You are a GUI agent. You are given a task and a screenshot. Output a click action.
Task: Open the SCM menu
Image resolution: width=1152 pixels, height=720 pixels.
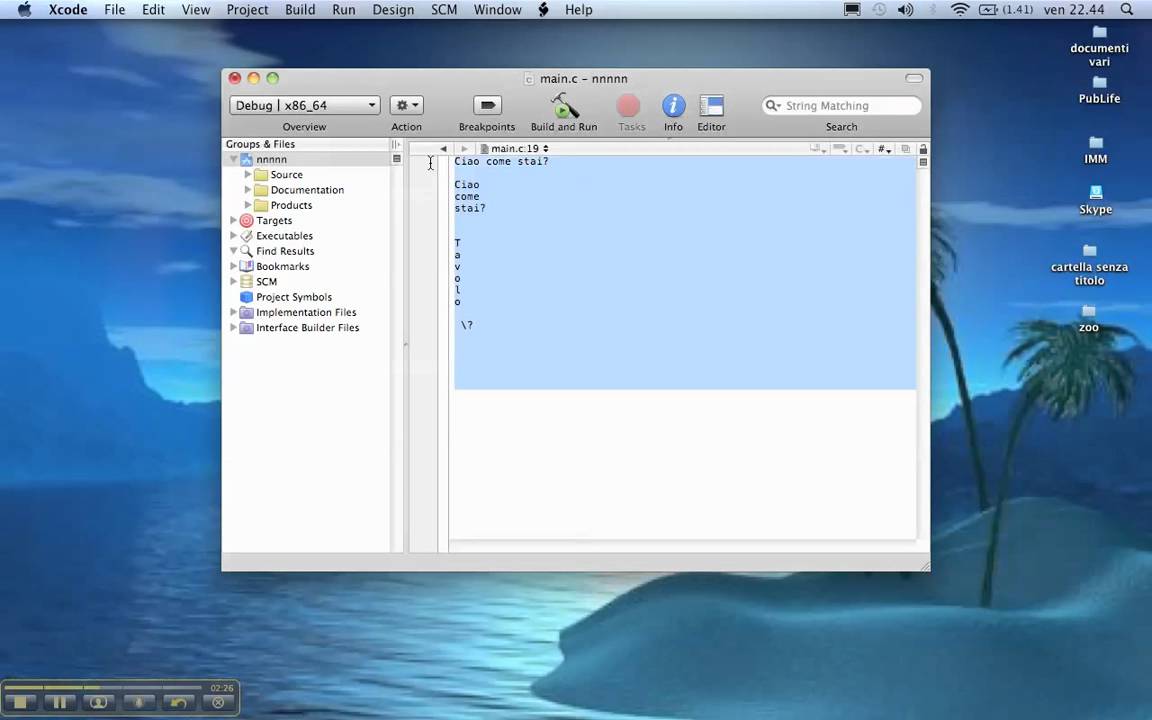(x=444, y=10)
